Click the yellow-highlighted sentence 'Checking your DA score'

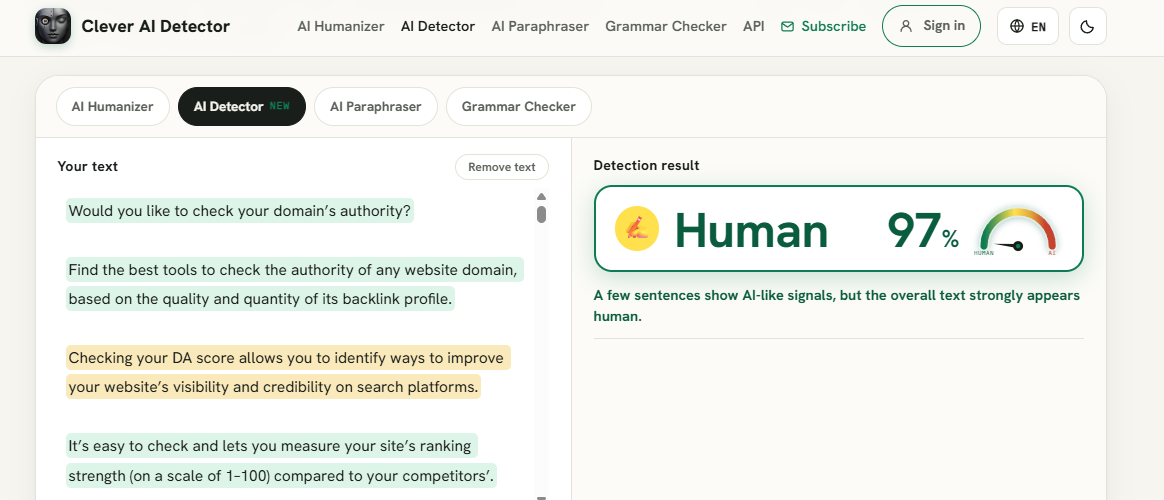tap(289, 372)
